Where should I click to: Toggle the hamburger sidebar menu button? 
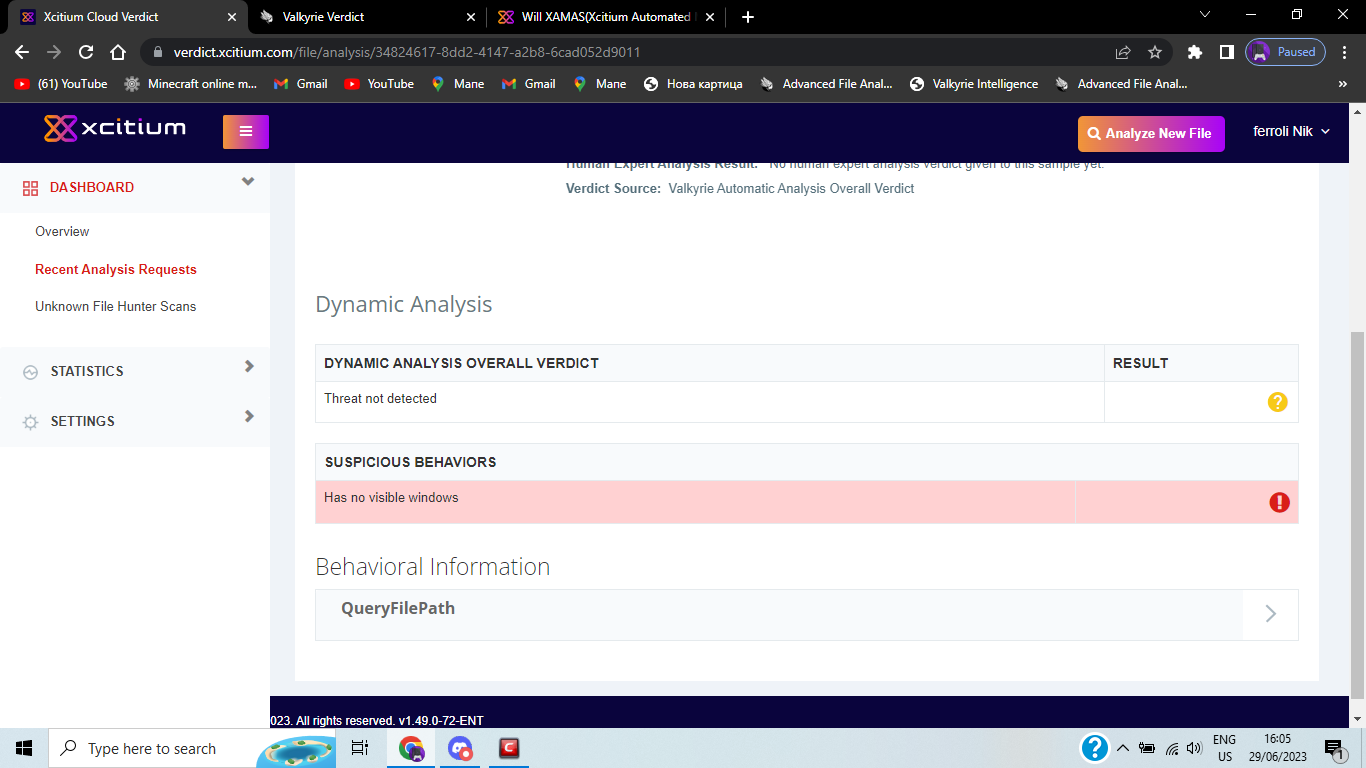point(246,132)
